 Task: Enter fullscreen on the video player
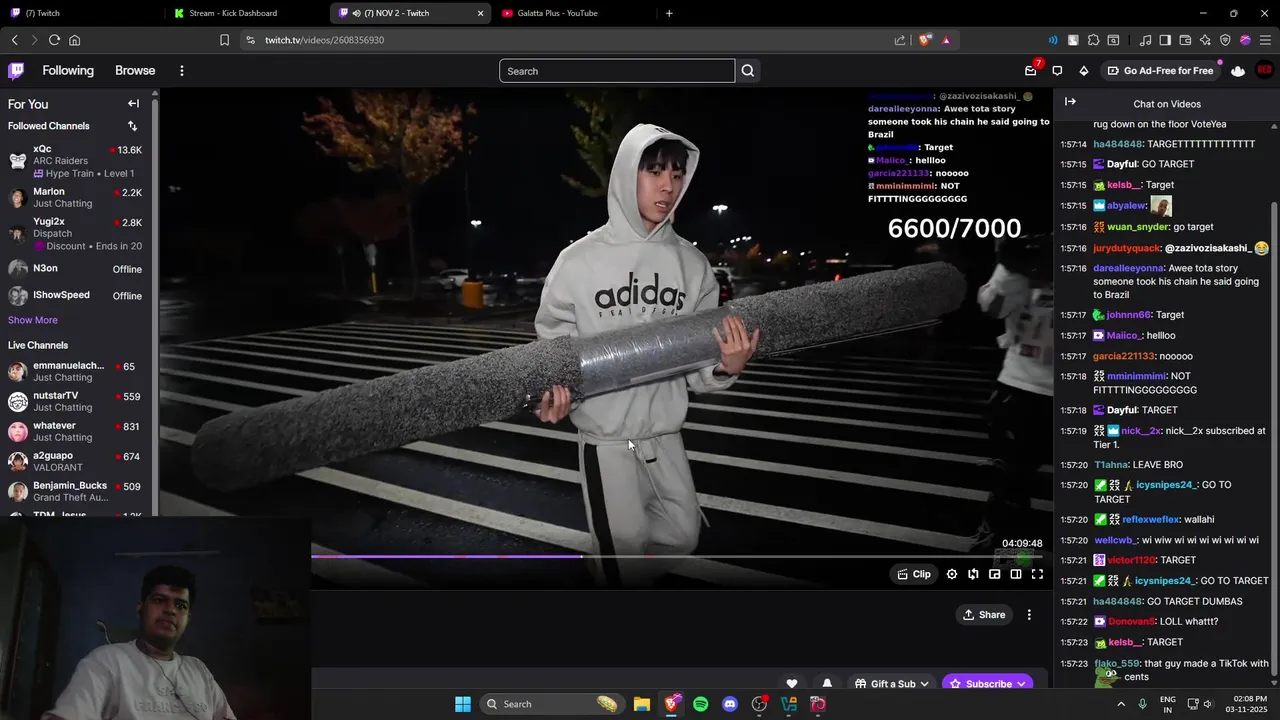point(1037,574)
